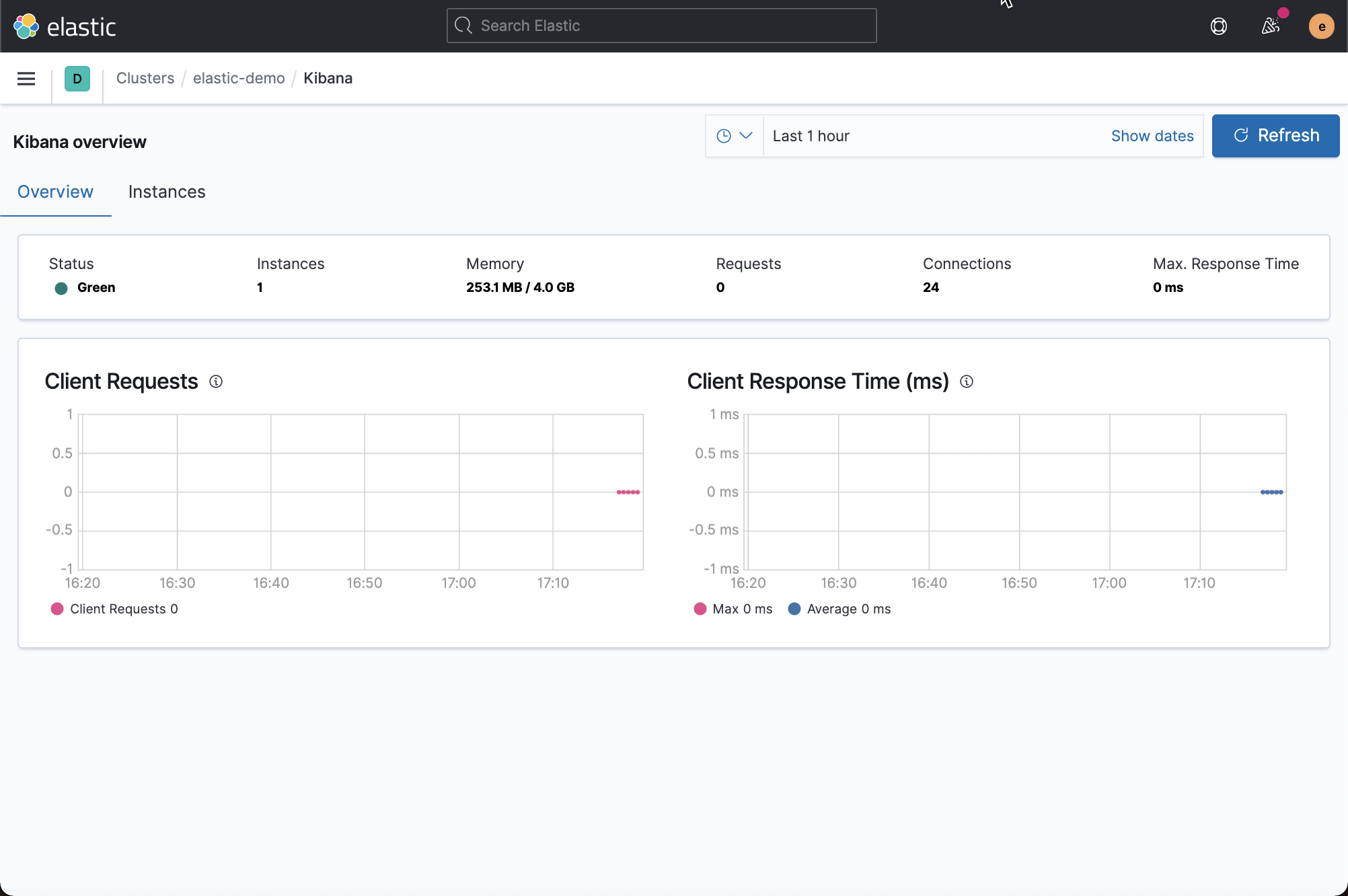This screenshot has height=896, width=1348.
Task: Click the Refresh button
Action: click(1275, 135)
